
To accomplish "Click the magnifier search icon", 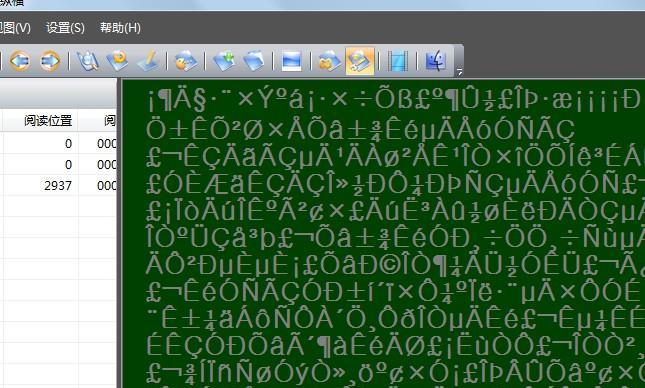I will coord(88,61).
